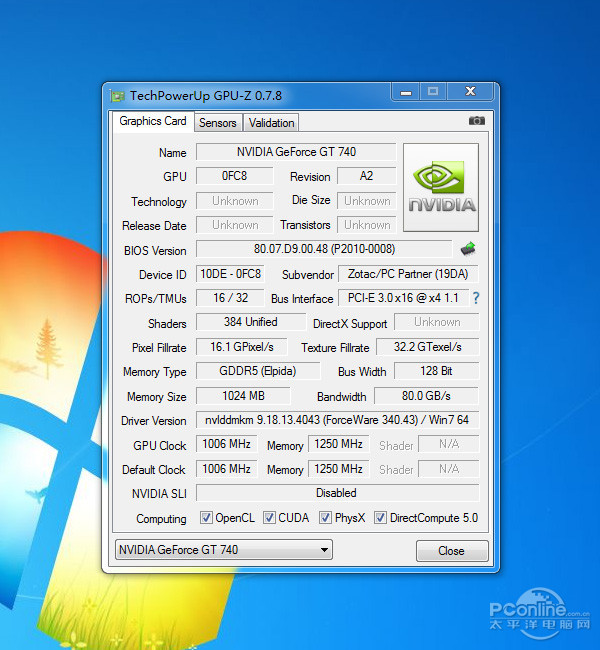Click the bus interface question mark icon
The width and height of the screenshot is (600, 650).
click(x=476, y=298)
